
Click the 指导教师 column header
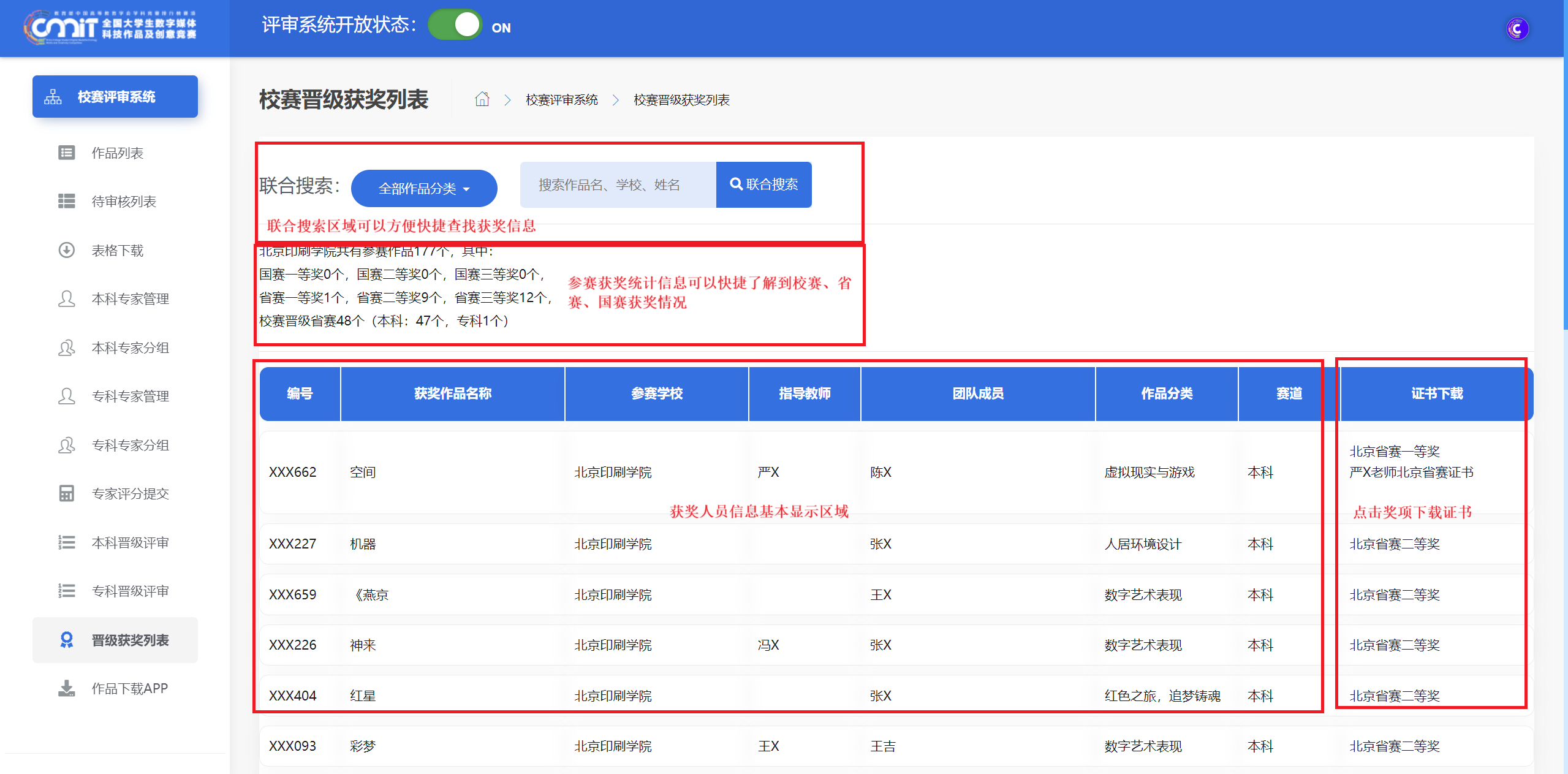pos(805,393)
